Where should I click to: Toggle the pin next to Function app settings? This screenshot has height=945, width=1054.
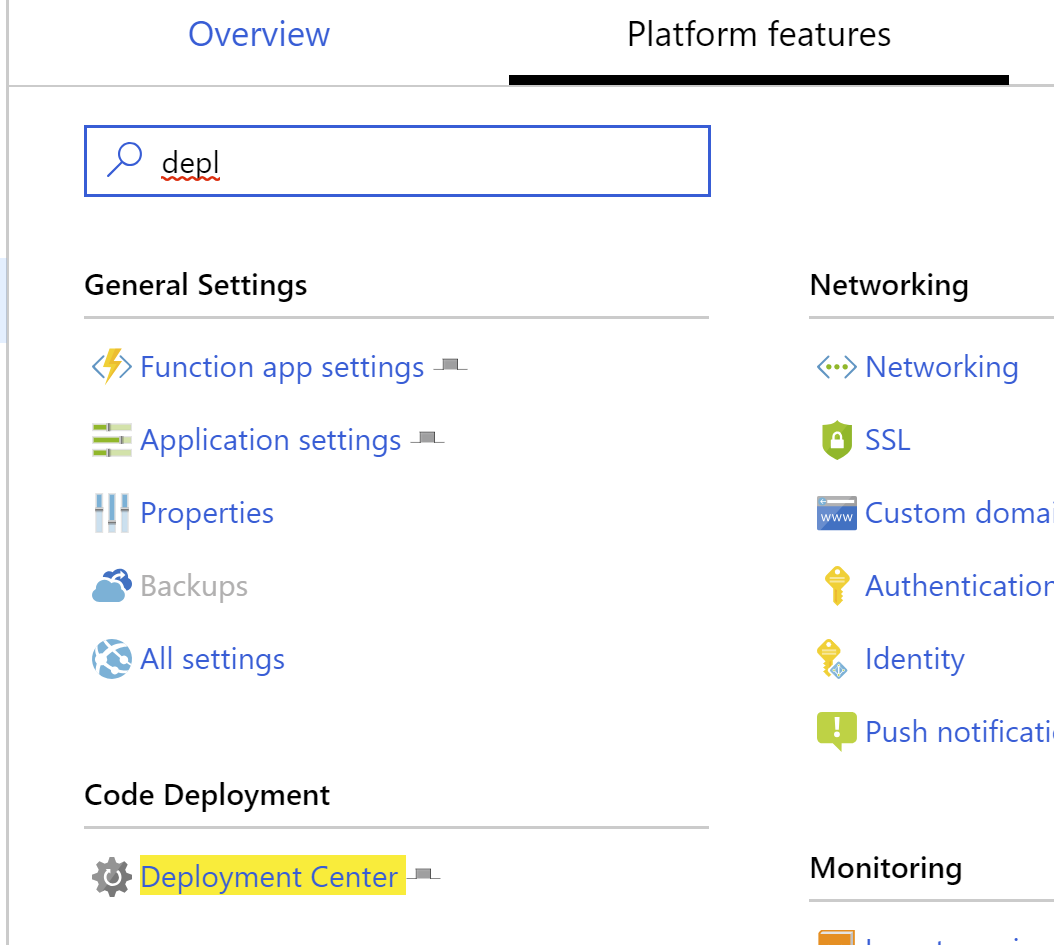450,363
